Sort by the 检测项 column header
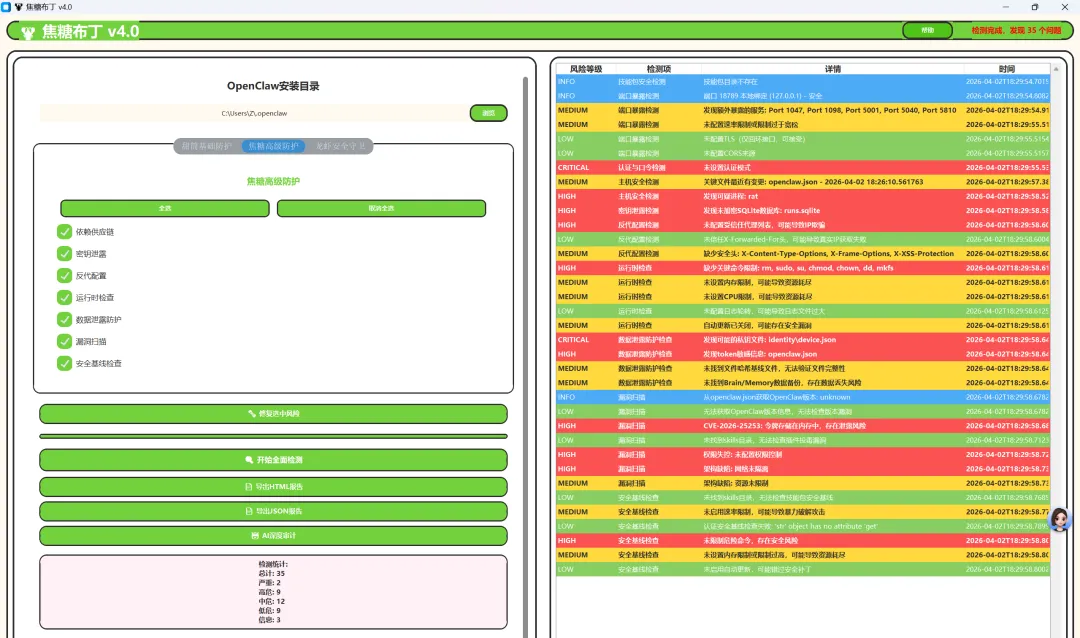Image resolution: width=1080 pixels, height=638 pixels. (658, 69)
